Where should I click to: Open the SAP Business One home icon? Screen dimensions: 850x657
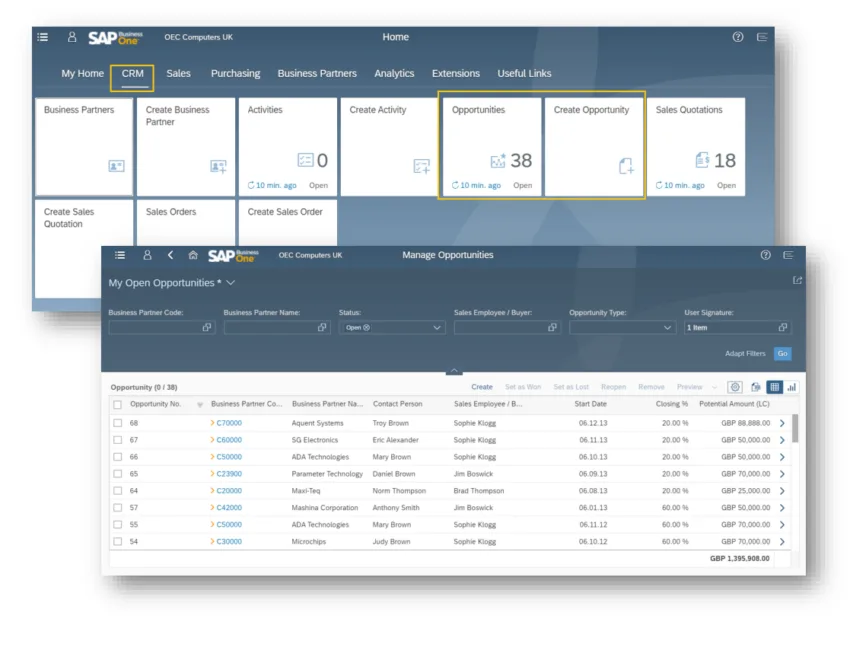[x=193, y=255]
